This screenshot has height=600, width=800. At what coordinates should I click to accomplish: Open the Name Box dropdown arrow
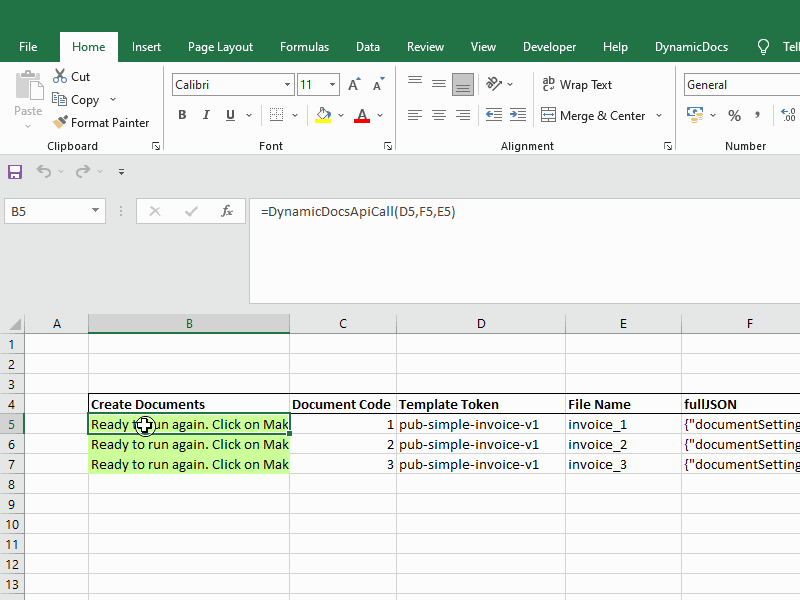click(95, 211)
